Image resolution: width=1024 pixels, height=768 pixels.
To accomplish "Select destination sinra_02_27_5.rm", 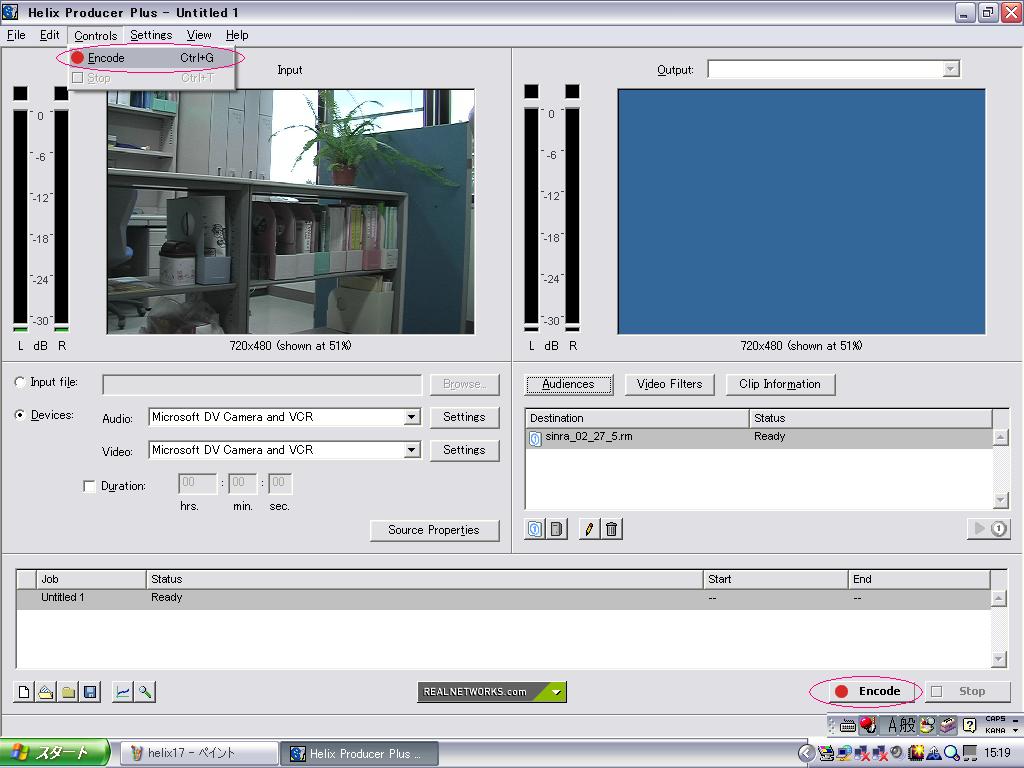I will (759, 438).
